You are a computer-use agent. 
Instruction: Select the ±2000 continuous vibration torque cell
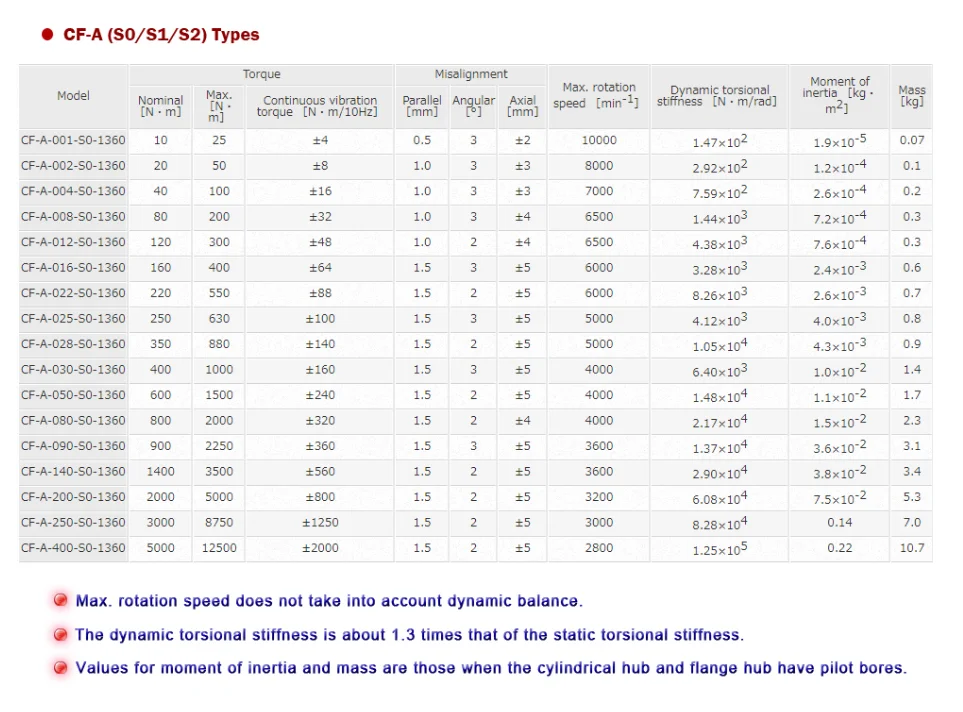(x=320, y=548)
